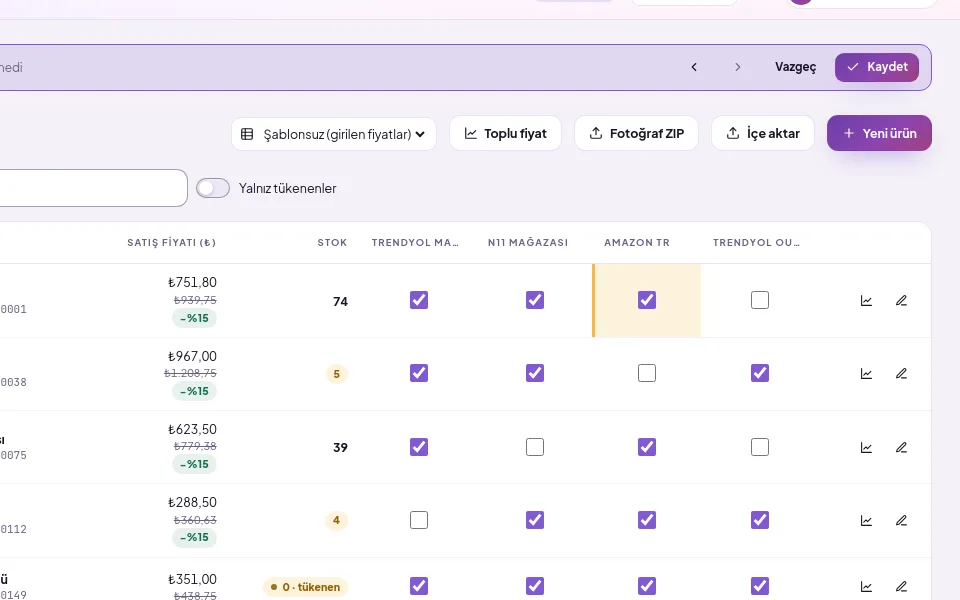Click the stock value 39
This screenshot has width=960, height=600.
click(x=340, y=448)
